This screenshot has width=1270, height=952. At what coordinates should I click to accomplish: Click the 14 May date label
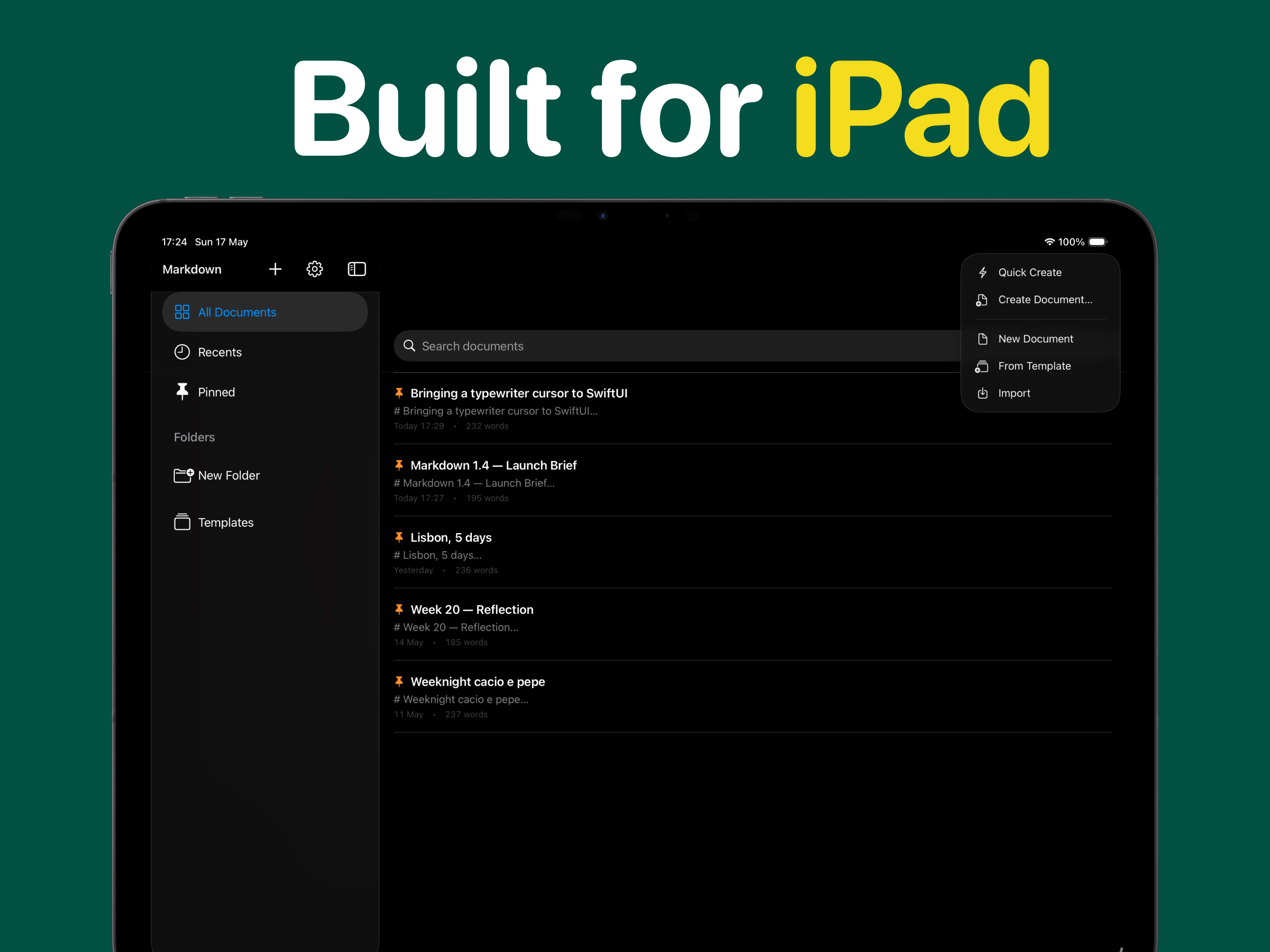pos(408,642)
